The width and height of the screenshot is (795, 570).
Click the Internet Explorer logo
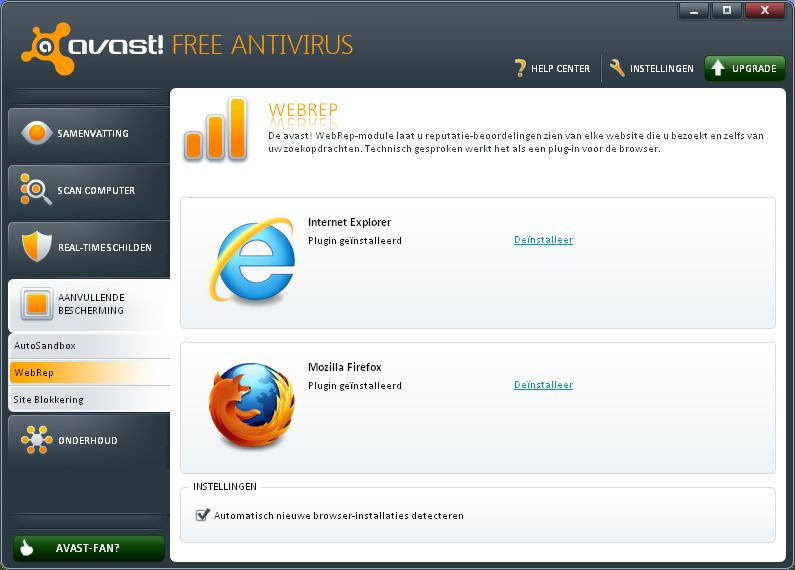(x=252, y=260)
